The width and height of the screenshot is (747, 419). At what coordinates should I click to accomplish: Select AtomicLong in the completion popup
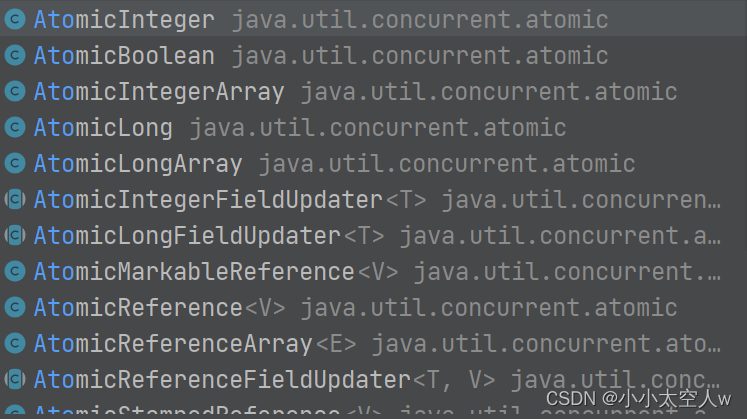click(x=374, y=127)
